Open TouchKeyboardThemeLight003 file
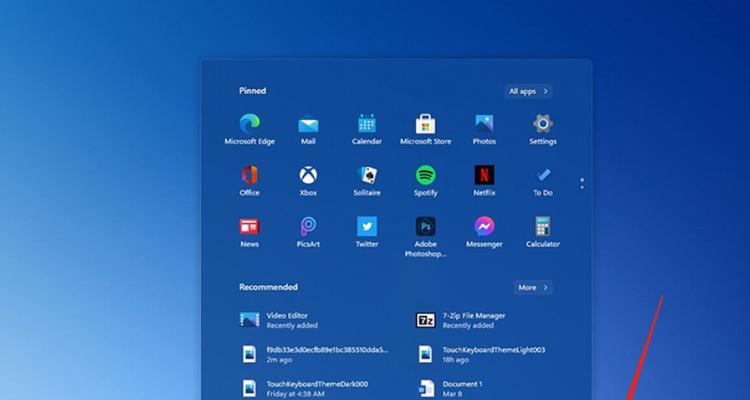 click(483, 355)
